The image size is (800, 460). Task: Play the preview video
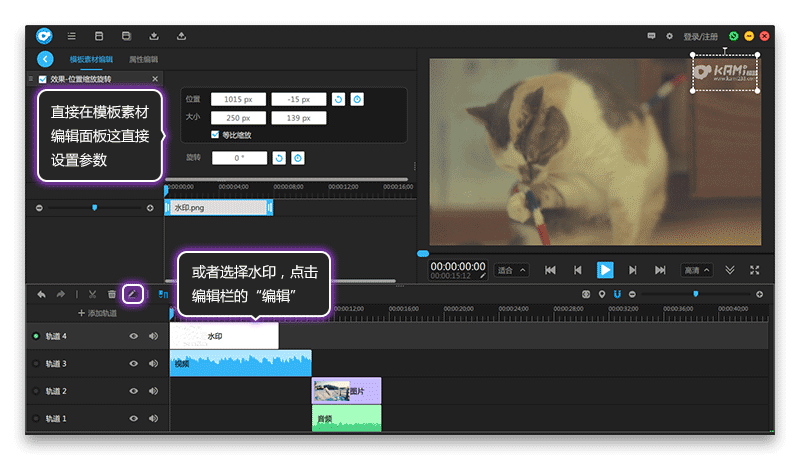(x=605, y=270)
